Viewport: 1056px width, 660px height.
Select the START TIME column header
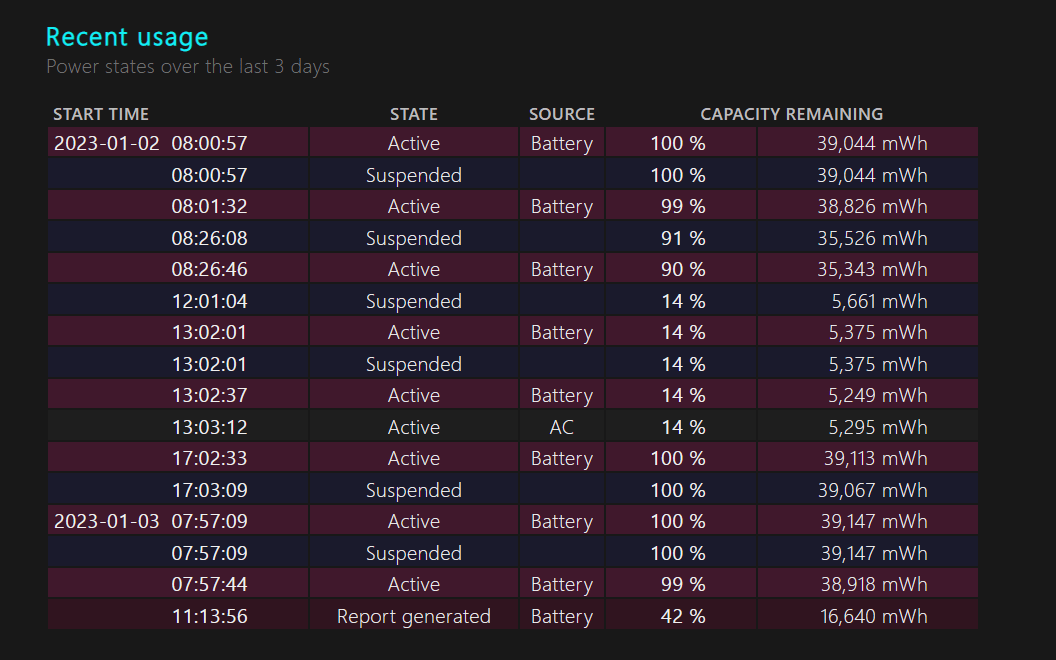[101, 114]
